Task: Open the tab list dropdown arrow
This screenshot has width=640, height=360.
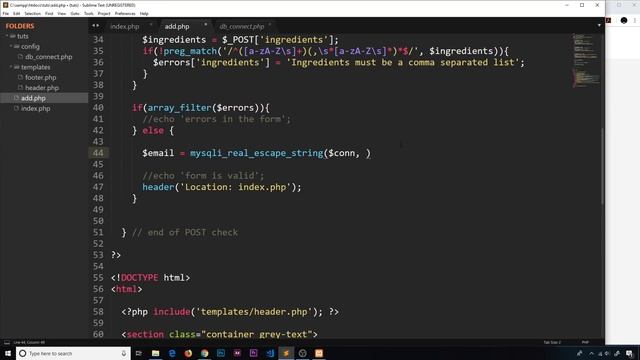Action: coord(599,25)
